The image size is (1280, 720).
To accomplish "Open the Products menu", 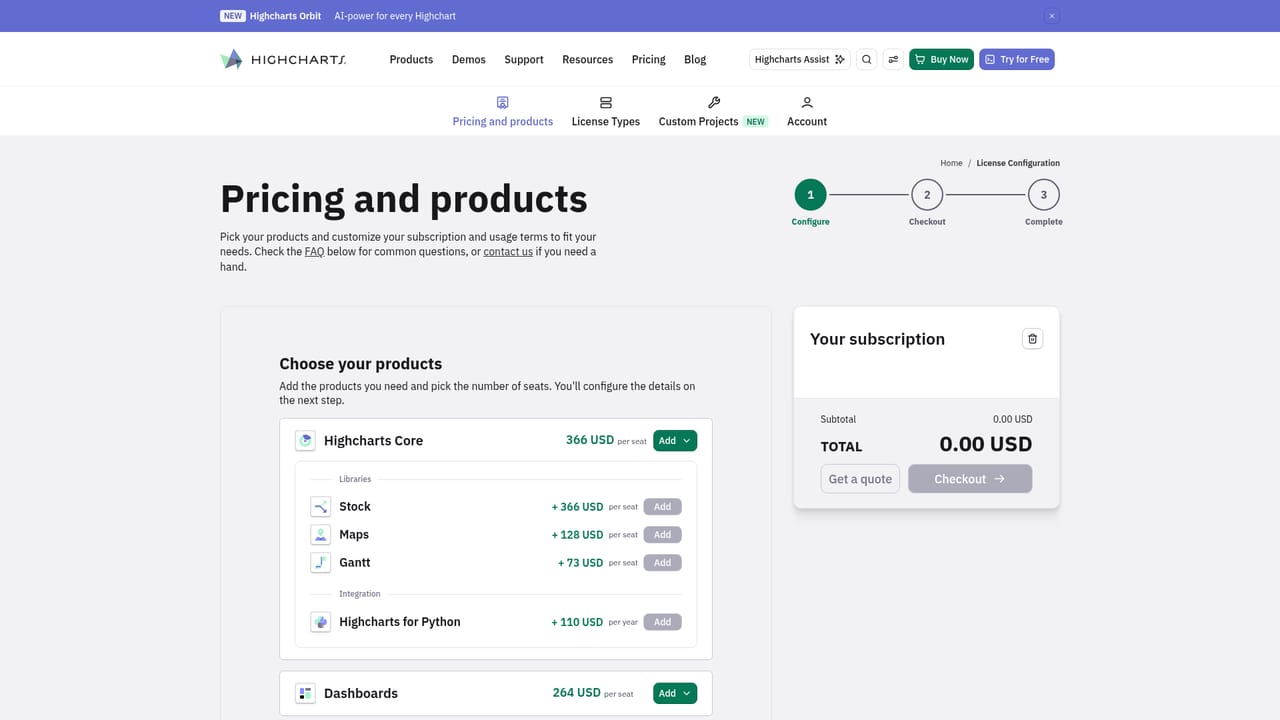I will (411, 59).
